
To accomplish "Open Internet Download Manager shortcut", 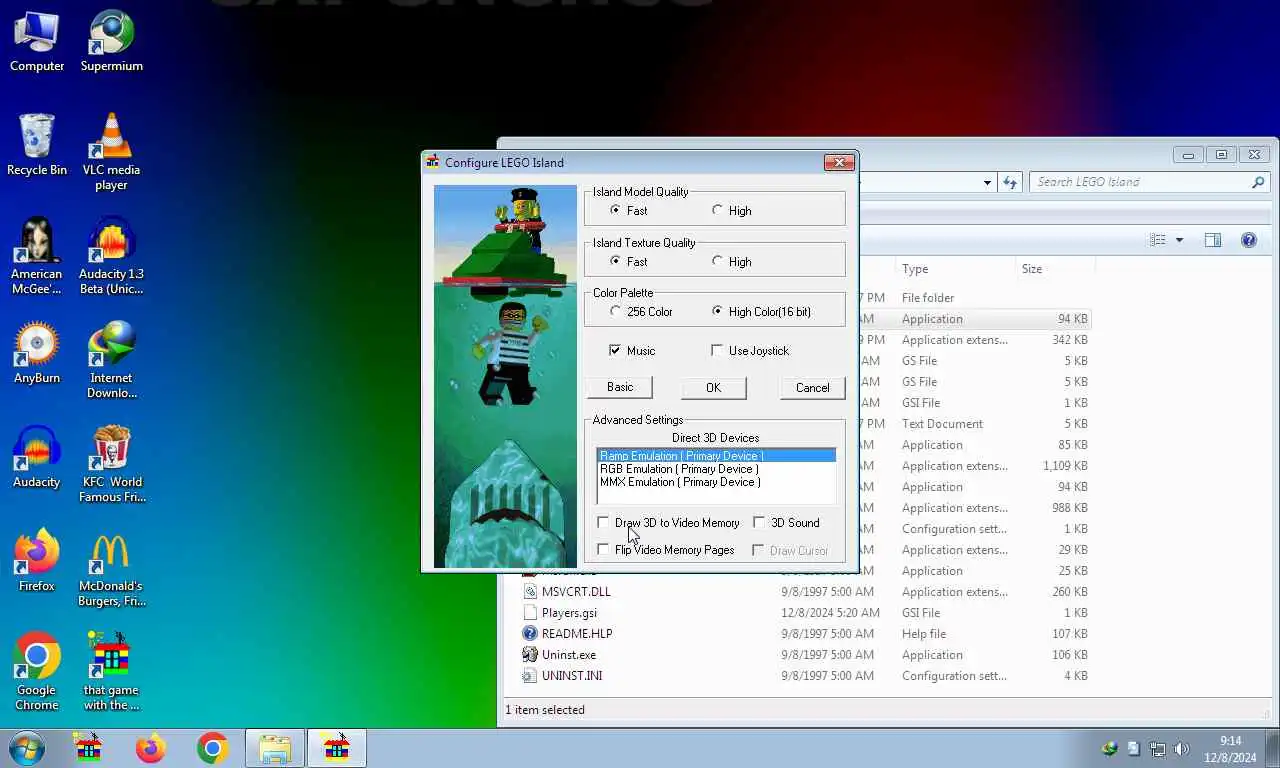I will click(111, 361).
